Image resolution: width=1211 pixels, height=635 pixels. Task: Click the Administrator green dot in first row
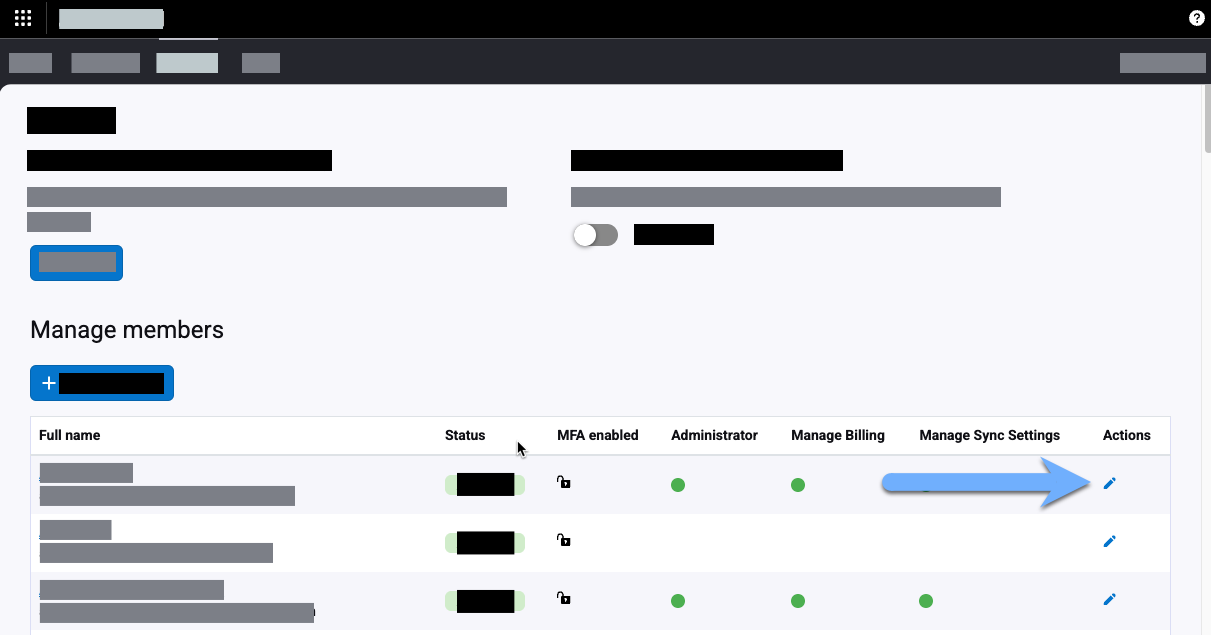click(x=678, y=485)
